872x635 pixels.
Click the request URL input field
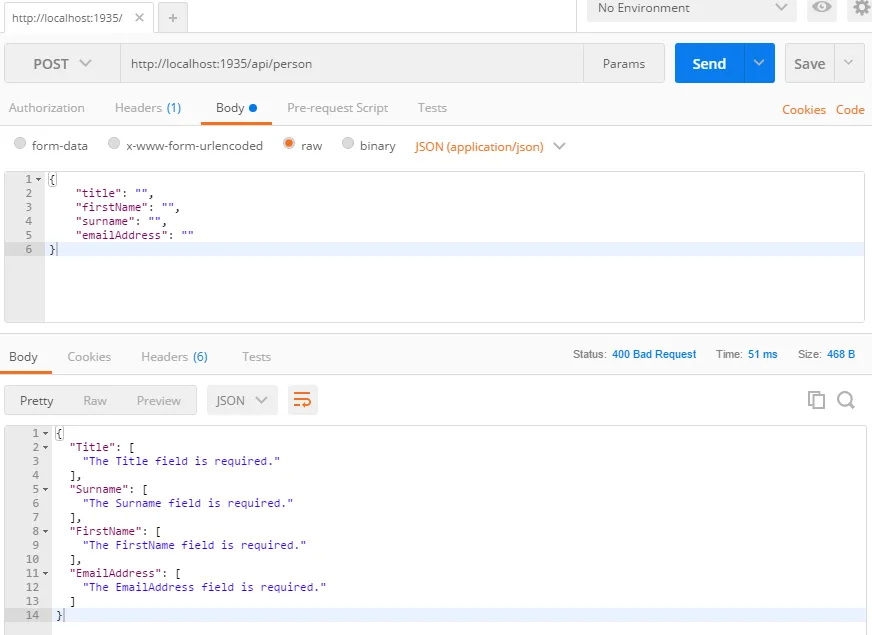(350, 63)
